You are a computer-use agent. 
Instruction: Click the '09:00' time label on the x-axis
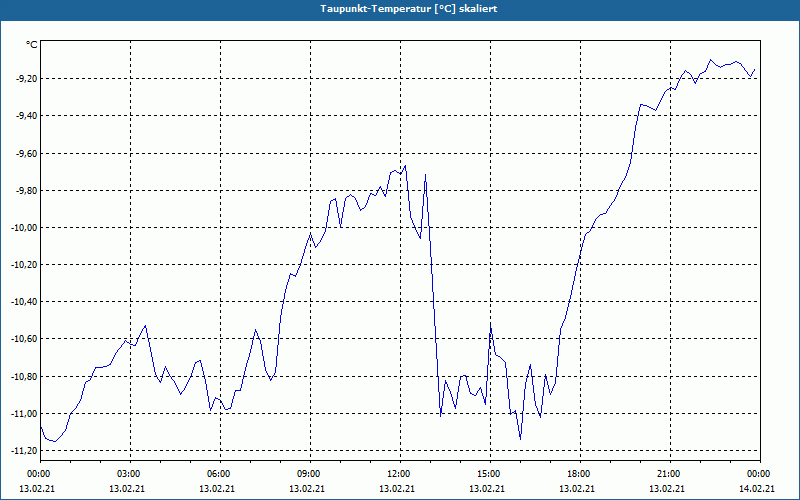pyautogui.click(x=310, y=474)
